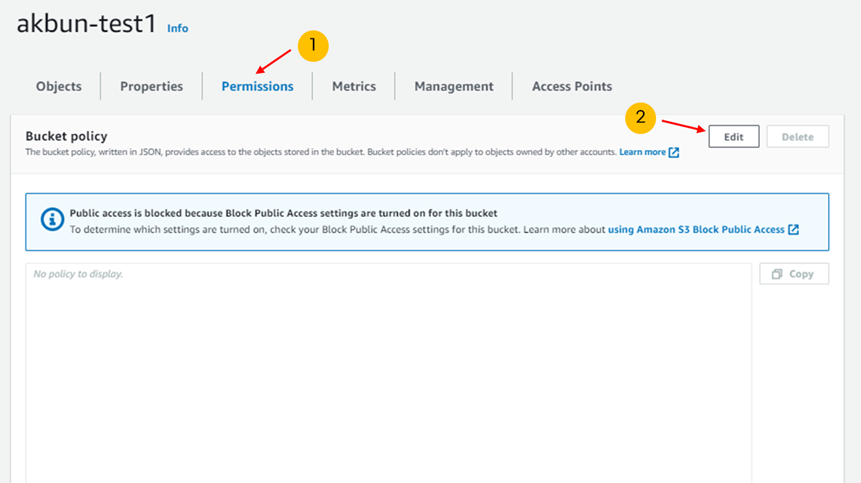Open the Management tab
The image size is (861, 483).
coord(454,86)
